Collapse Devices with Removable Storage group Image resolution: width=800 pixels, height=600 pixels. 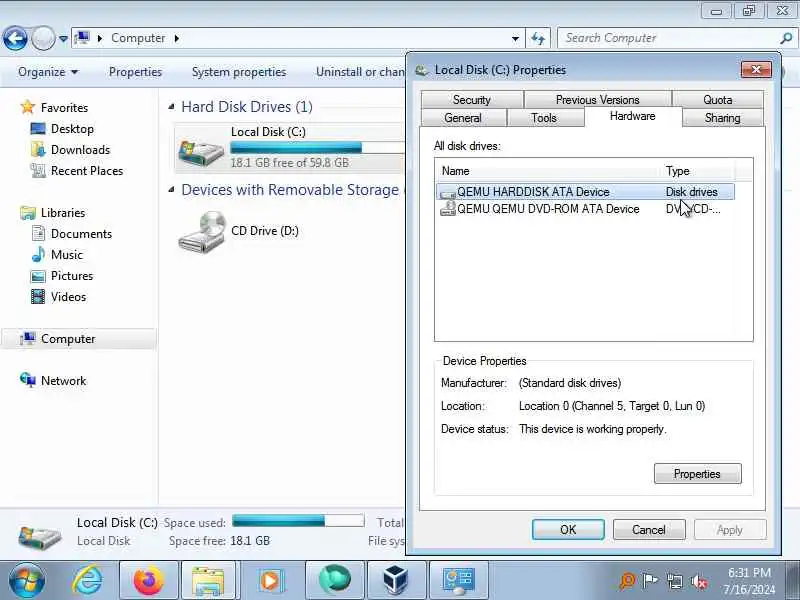tap(172, 190)
